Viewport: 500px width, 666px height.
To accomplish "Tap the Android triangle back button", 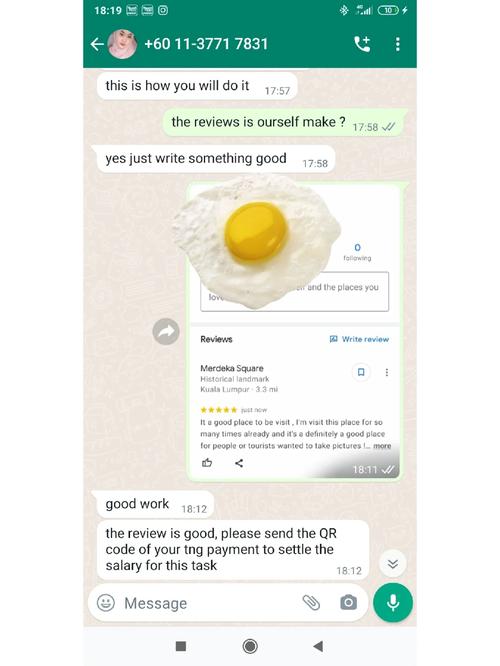I will click(318, 646).
